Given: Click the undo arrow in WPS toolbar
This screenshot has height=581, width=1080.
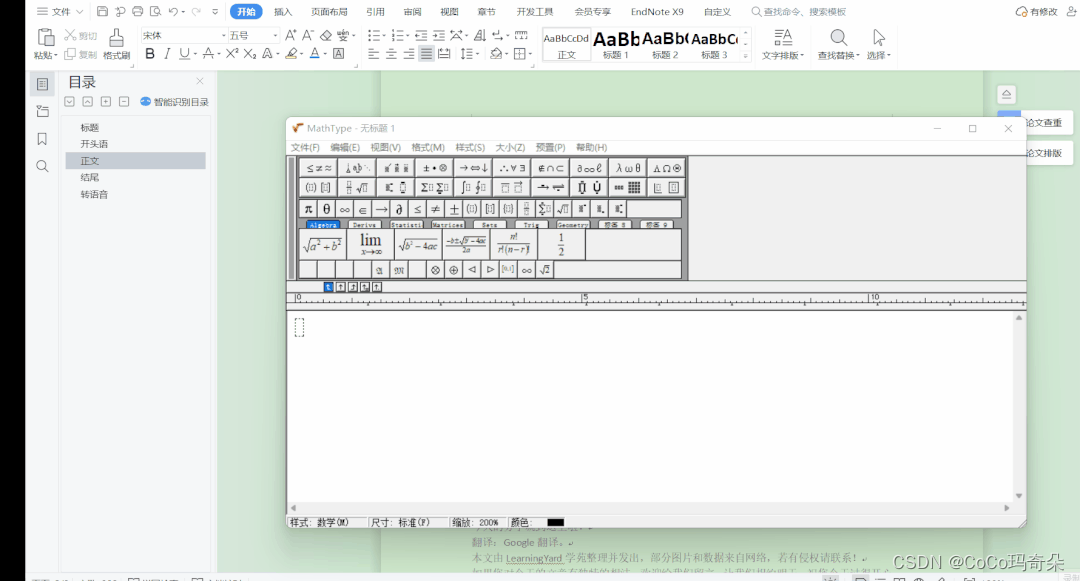Looking at the screenshot, I should tap(174, 12).
